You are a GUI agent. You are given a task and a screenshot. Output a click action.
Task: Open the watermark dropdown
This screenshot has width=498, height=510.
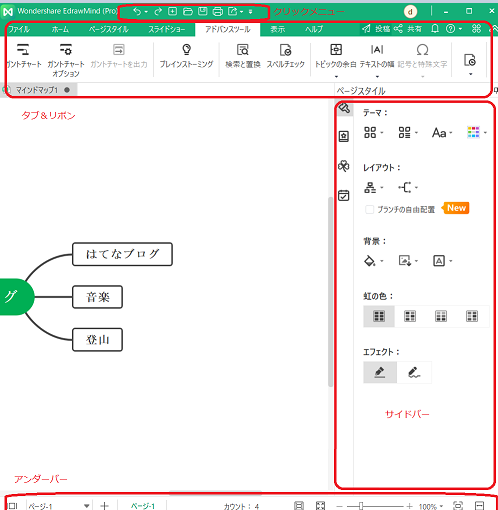tap(442, 261)
